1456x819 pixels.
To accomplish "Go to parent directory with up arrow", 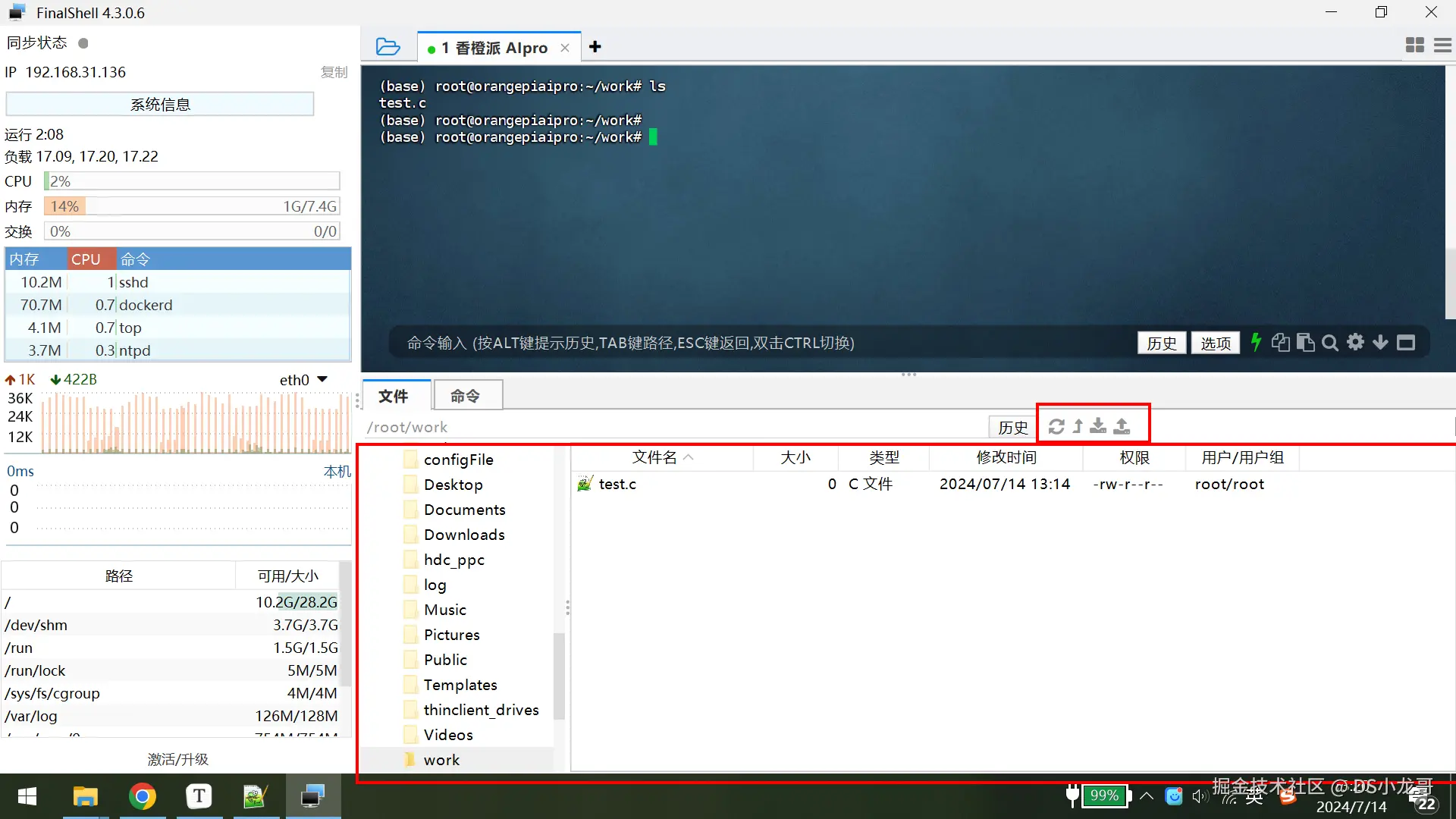I will pyautogui.click(x=1078, y=427).
